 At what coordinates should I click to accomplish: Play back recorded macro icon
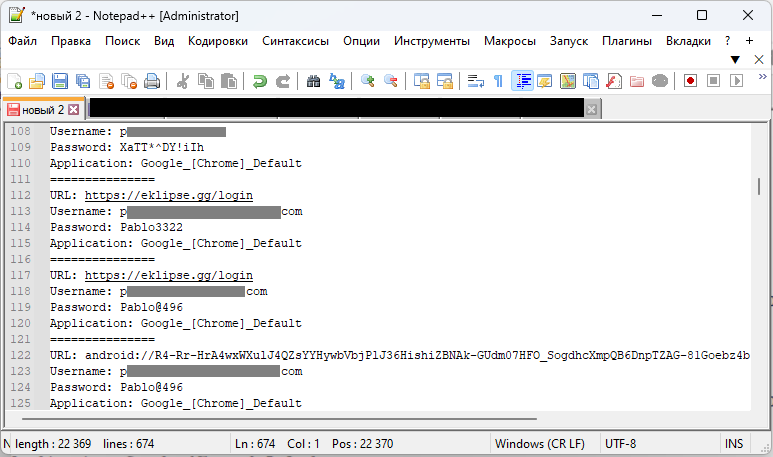[x=737, y=81]
